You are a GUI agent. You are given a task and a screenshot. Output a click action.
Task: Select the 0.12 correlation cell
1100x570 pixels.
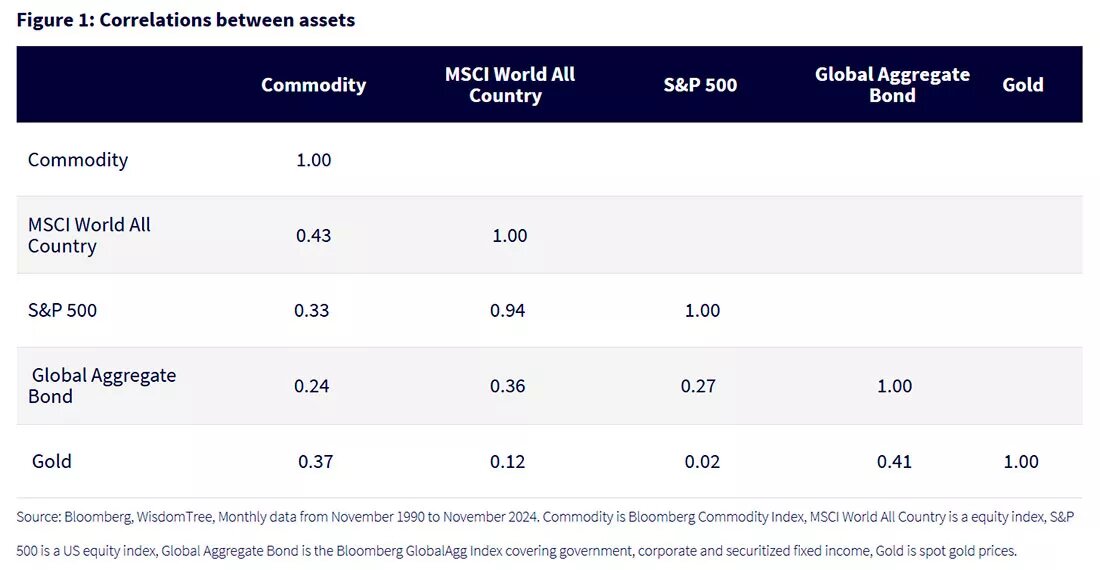507,461
